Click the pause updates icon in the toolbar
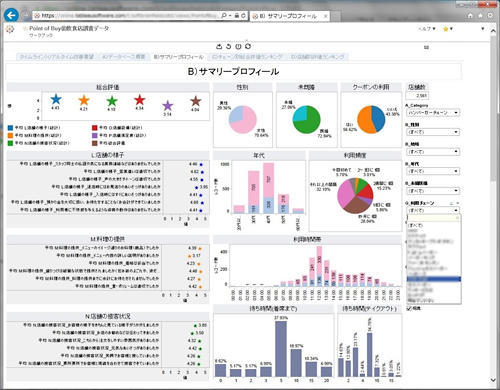 (x=238, y=46)
